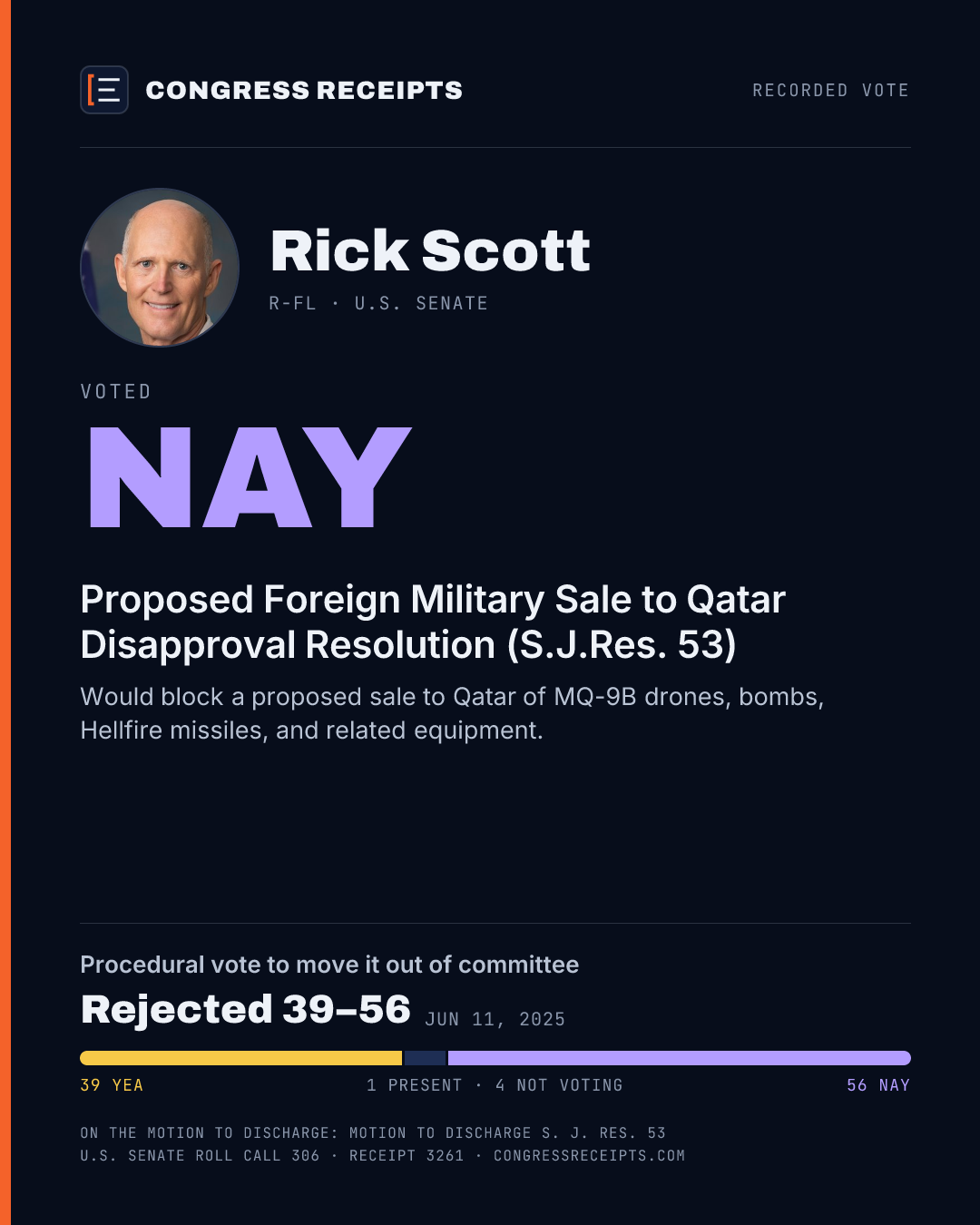Click the purple NAY segment of vote bar
Viewport: 980px width, 1225px height.
click(680, 1058)
